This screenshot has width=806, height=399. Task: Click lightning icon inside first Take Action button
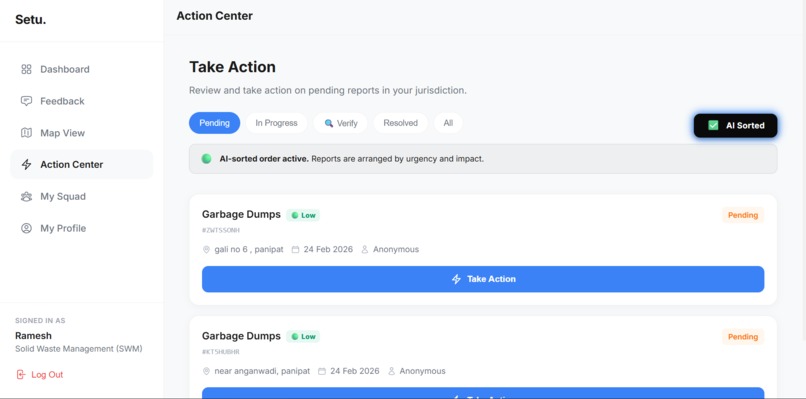point(456,279)
